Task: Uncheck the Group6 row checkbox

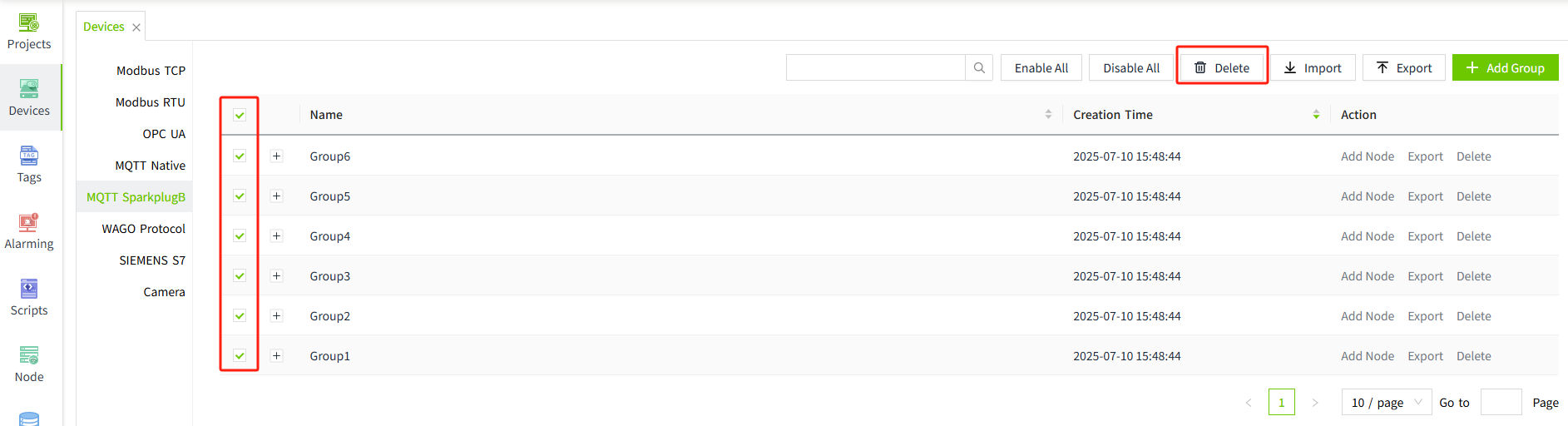Action: tap(240, 156)
